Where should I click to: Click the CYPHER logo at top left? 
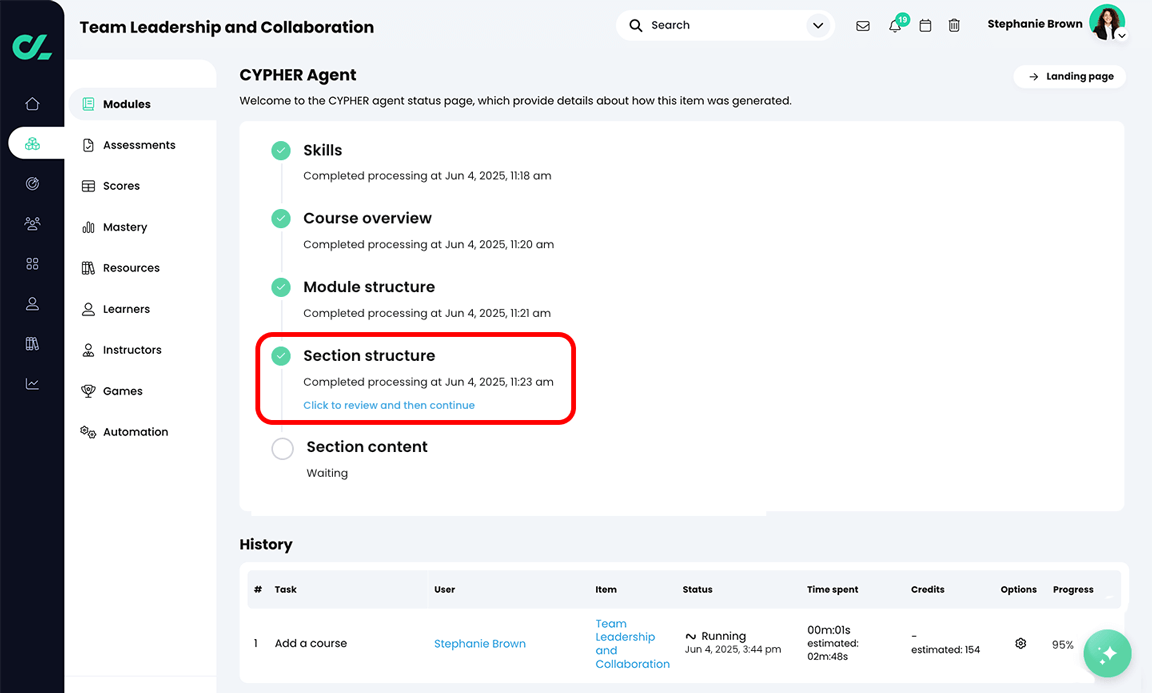(32, 46)
